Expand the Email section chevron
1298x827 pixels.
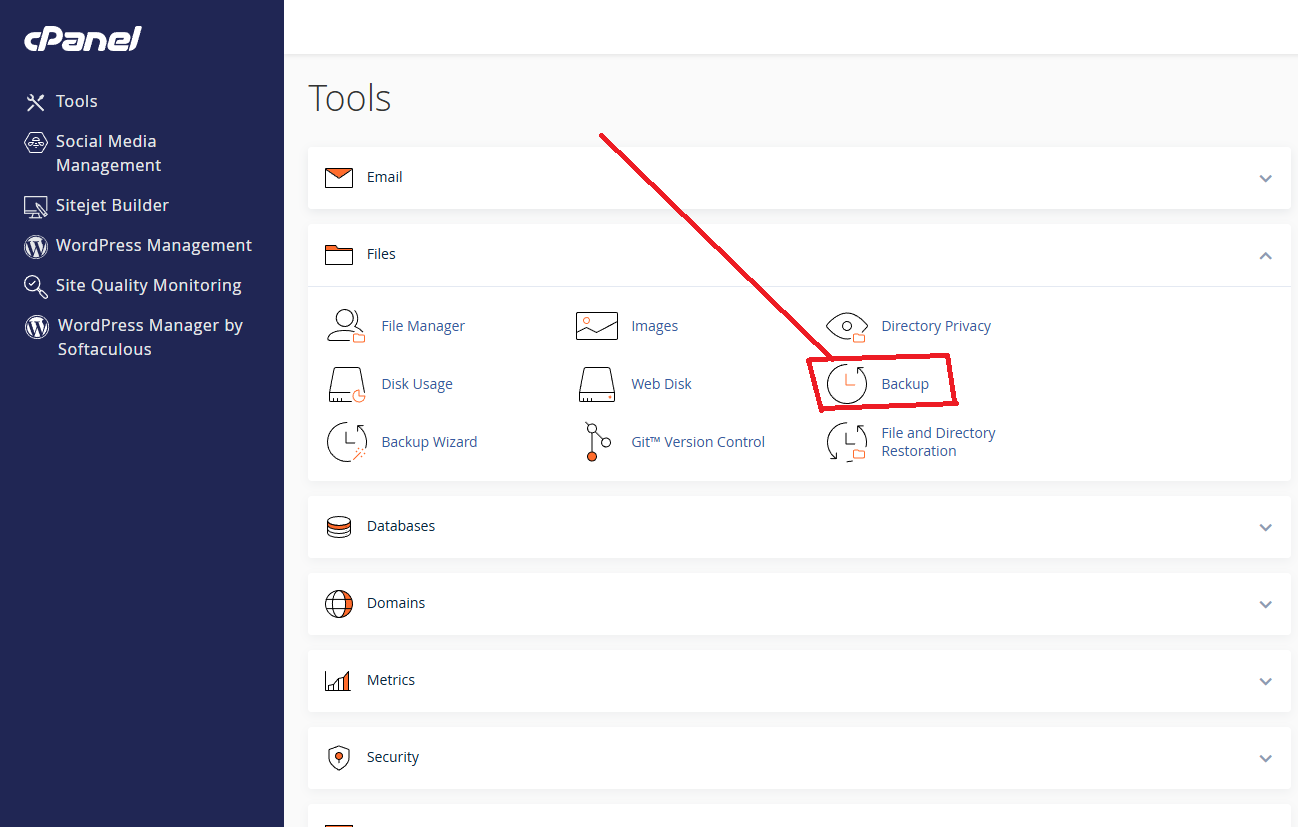click(1265, 178)
